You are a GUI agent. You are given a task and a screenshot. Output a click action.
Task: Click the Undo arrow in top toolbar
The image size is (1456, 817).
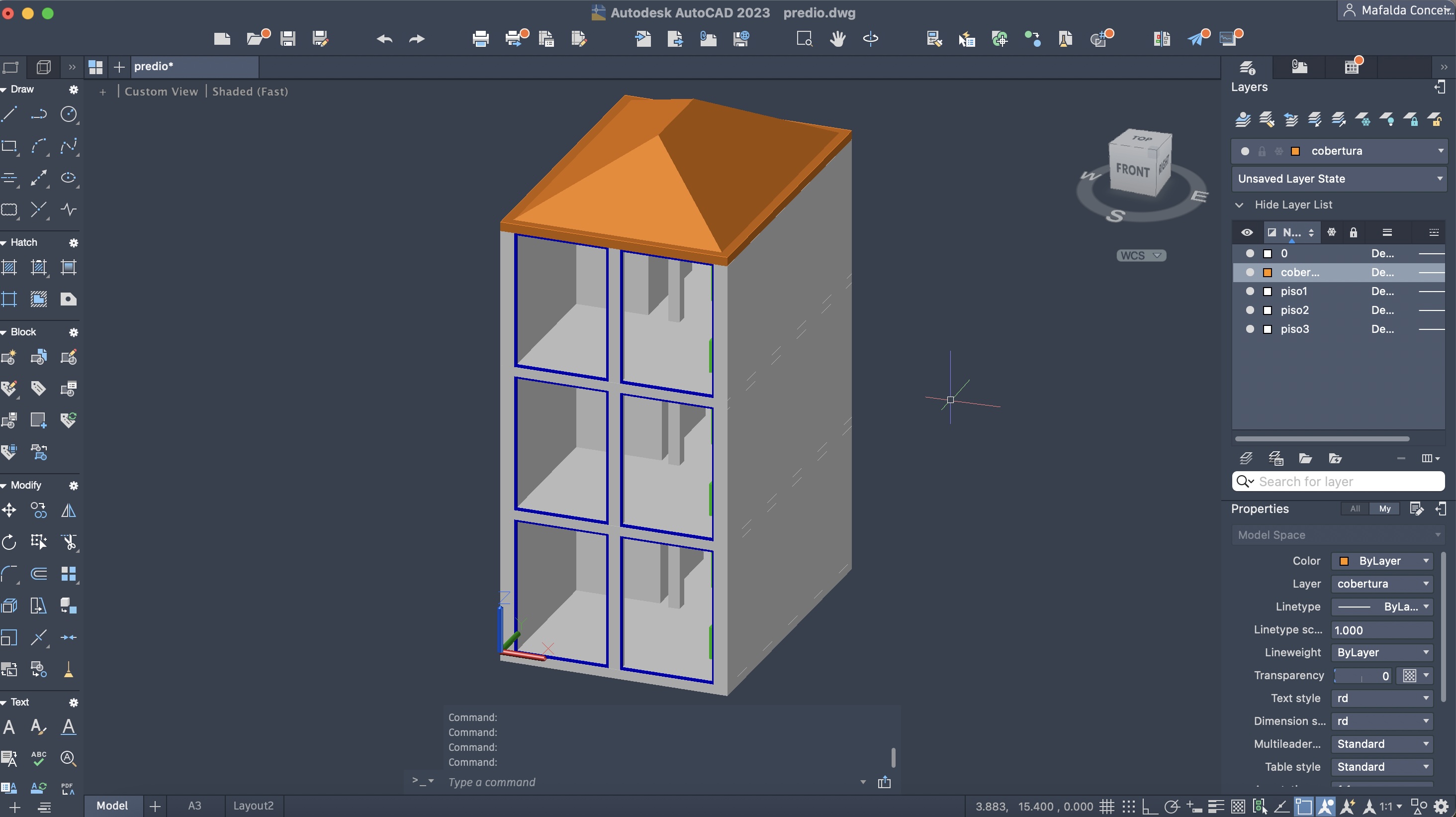pos(384,38)
